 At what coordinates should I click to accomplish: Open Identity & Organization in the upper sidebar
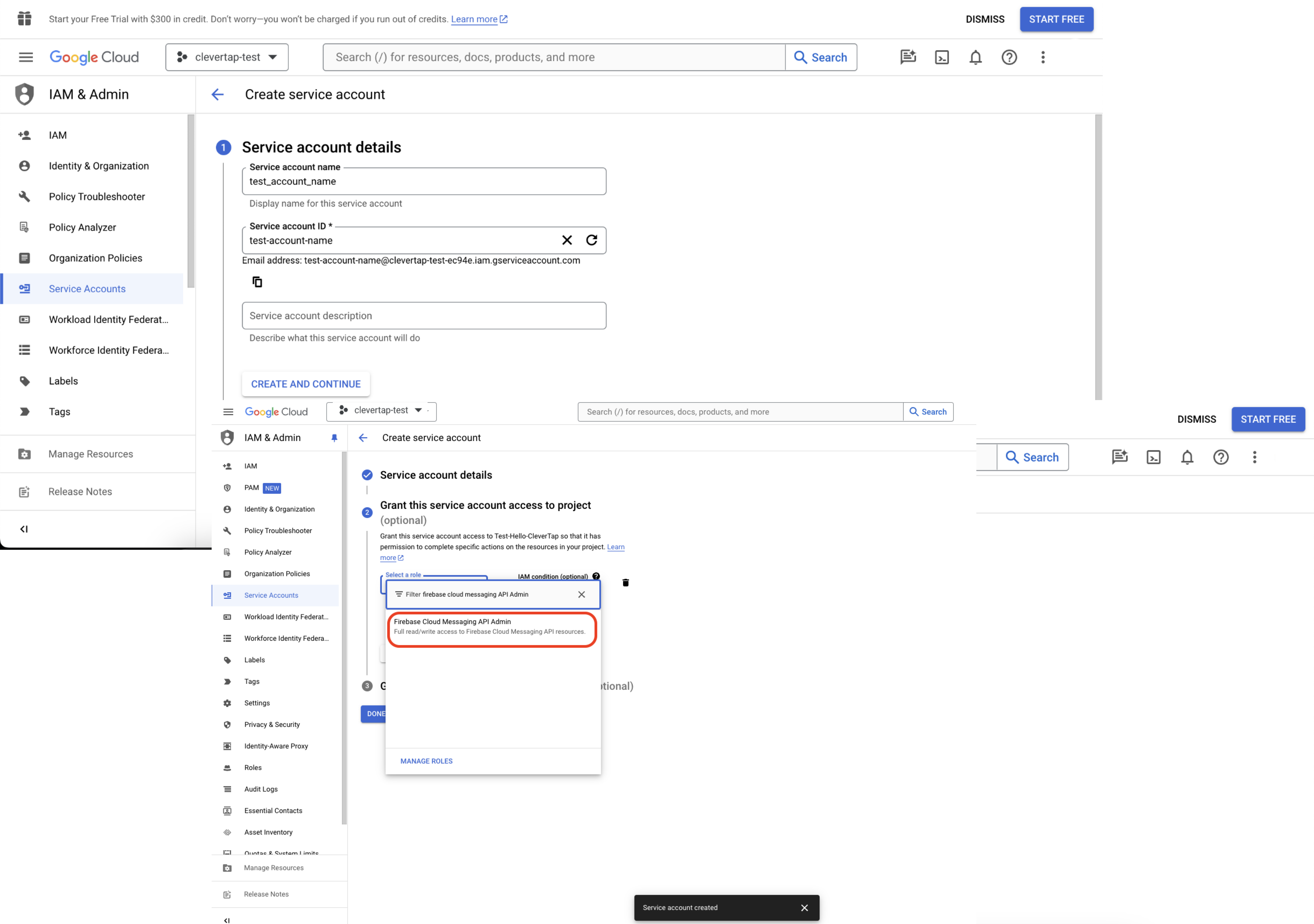click(x=92, y=166)
